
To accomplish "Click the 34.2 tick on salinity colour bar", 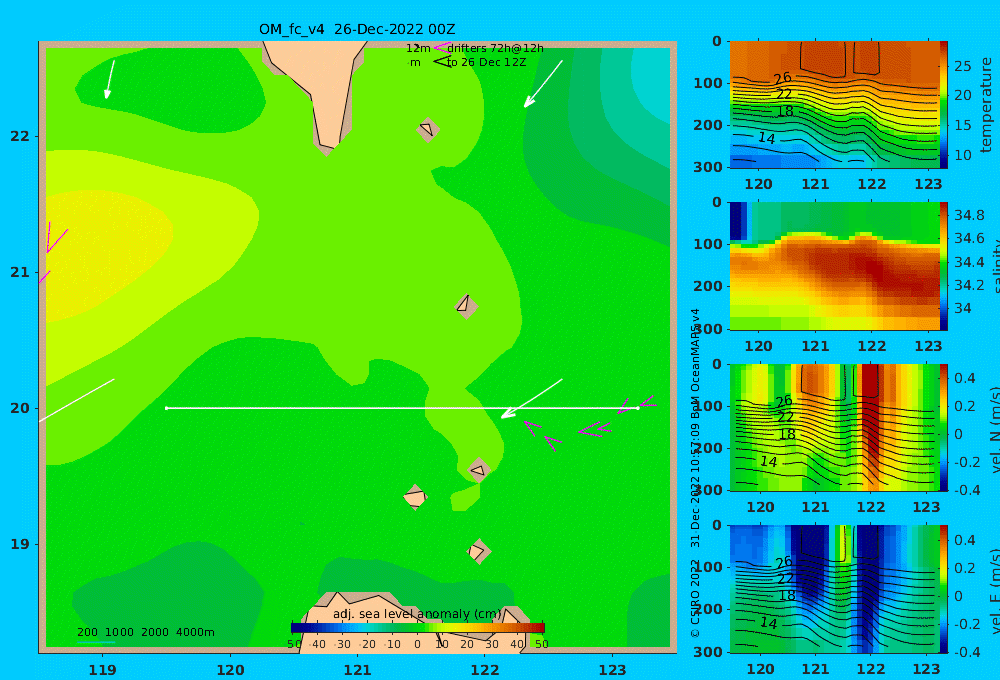I will [x=969, y=285].
